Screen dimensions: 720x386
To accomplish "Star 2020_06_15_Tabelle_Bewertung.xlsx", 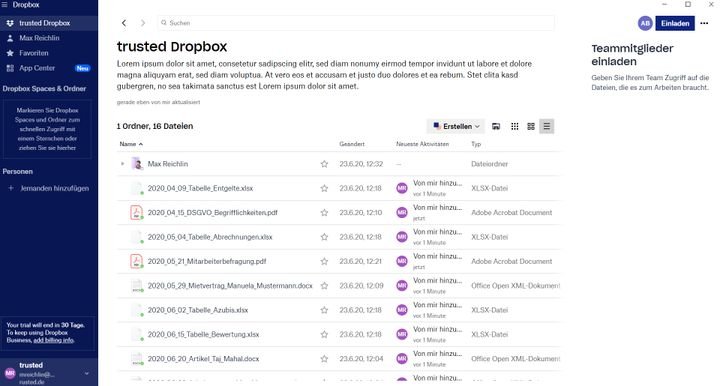I will pos(324,334).
